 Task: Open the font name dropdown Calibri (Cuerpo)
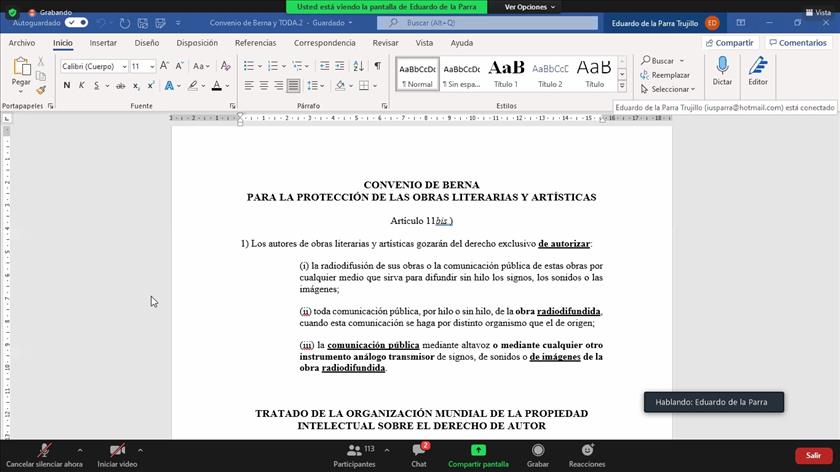click(x=124, y=66)
